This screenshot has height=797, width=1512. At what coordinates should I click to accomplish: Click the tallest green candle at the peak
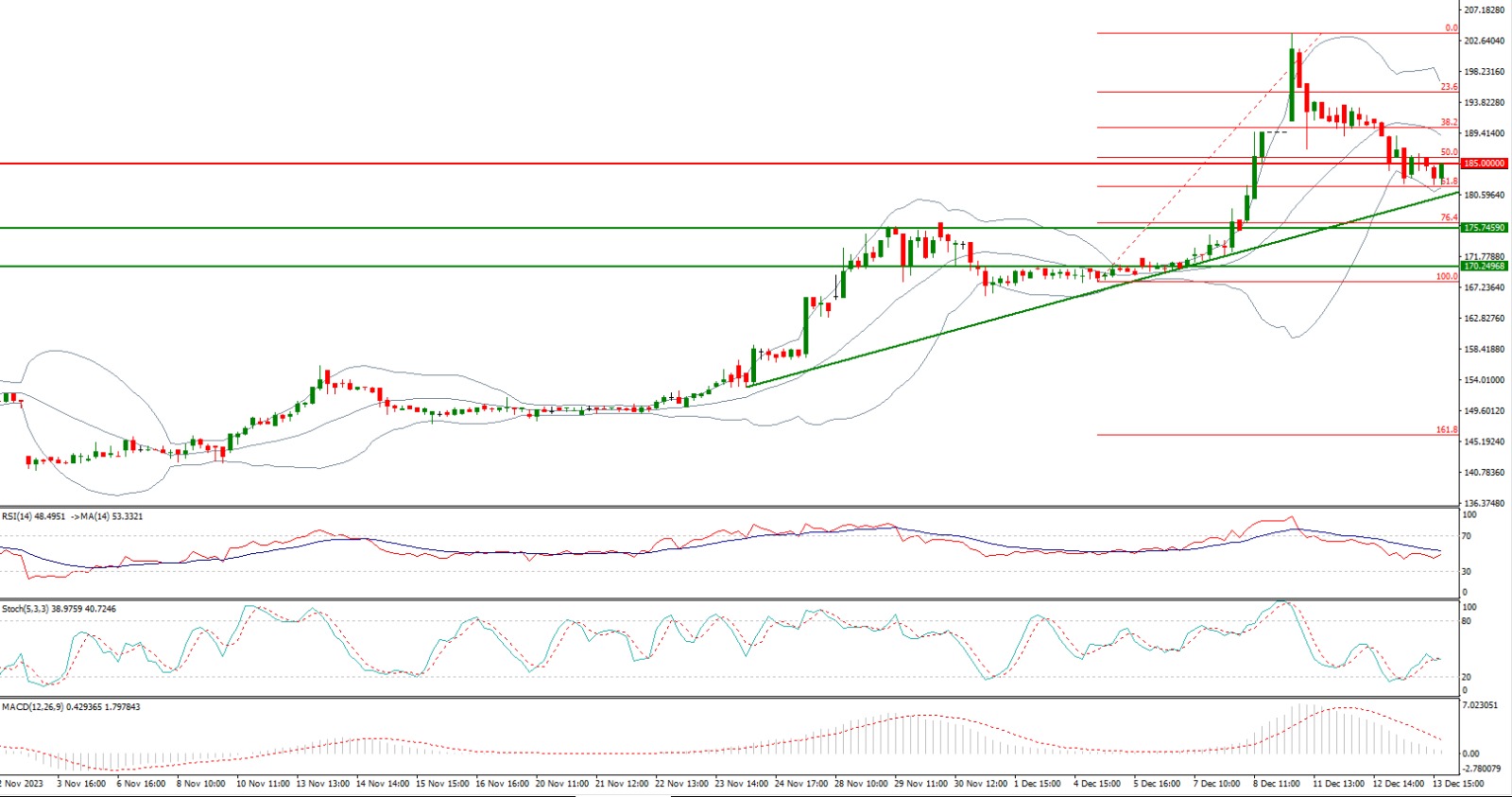1292,83
